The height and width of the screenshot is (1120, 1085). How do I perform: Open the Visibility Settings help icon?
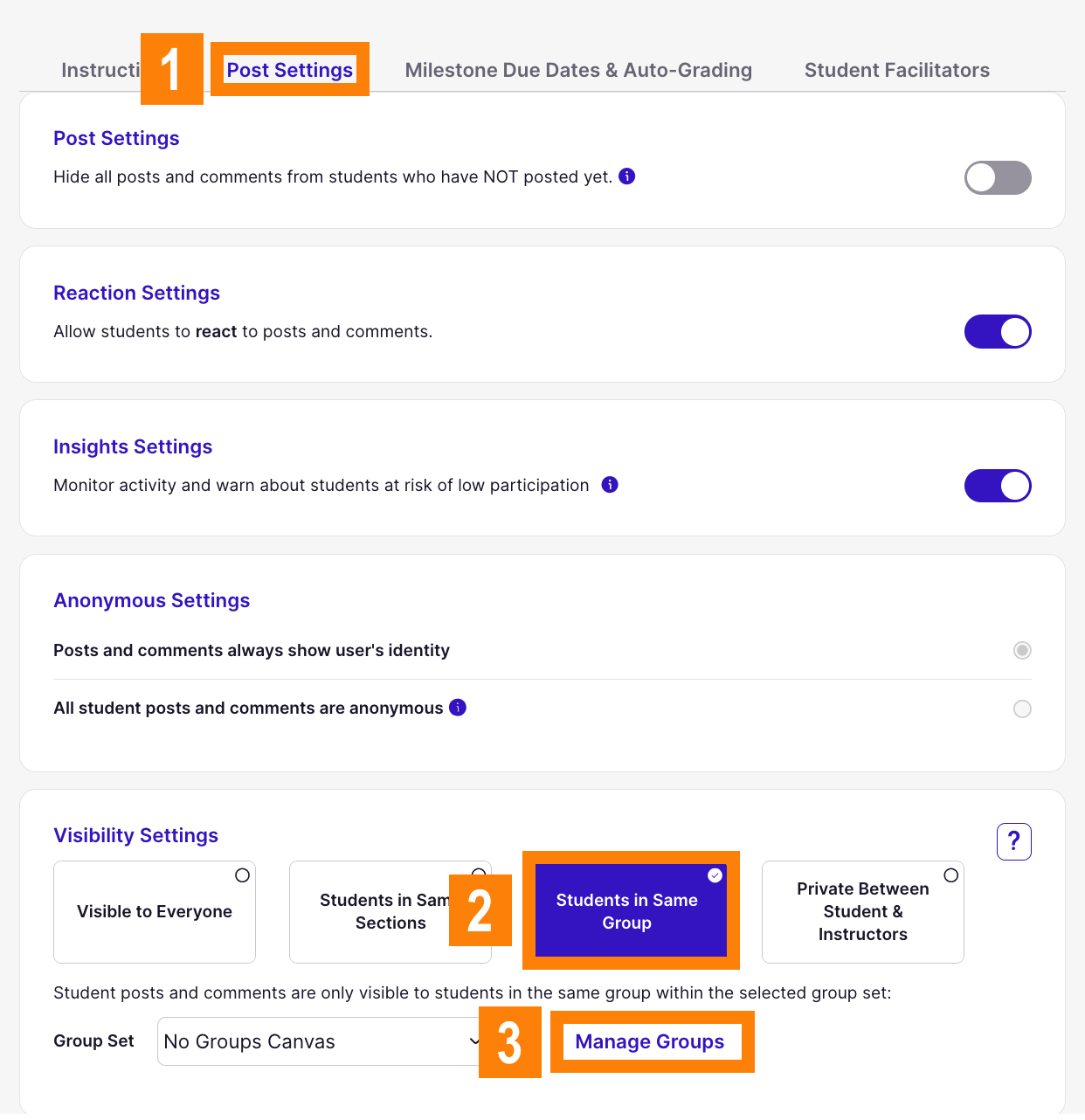[1013, 841]
